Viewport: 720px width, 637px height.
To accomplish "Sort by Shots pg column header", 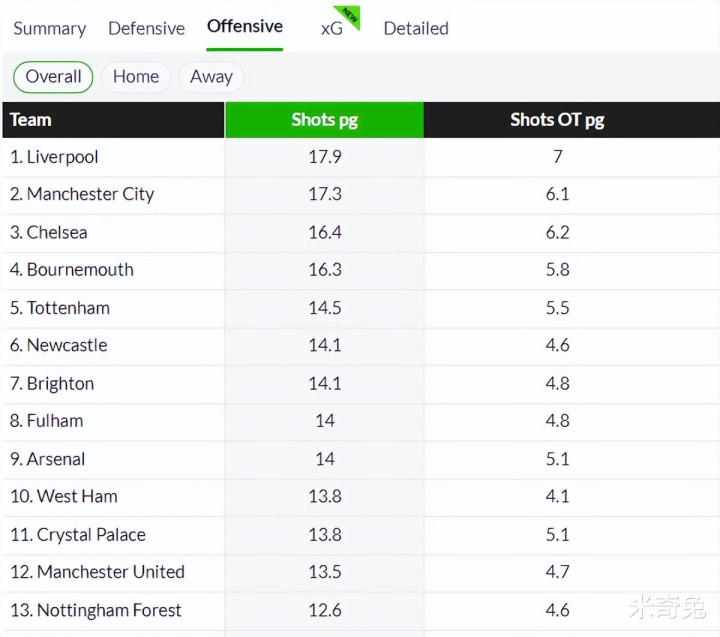I will tap(324, 120).
